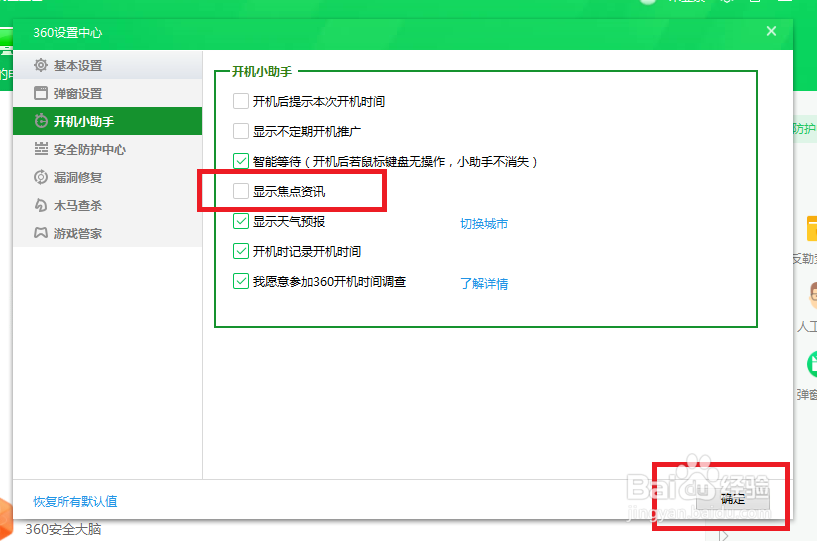
Task: Click 恢复所有默认值 link
Action: tap(76, 501)
